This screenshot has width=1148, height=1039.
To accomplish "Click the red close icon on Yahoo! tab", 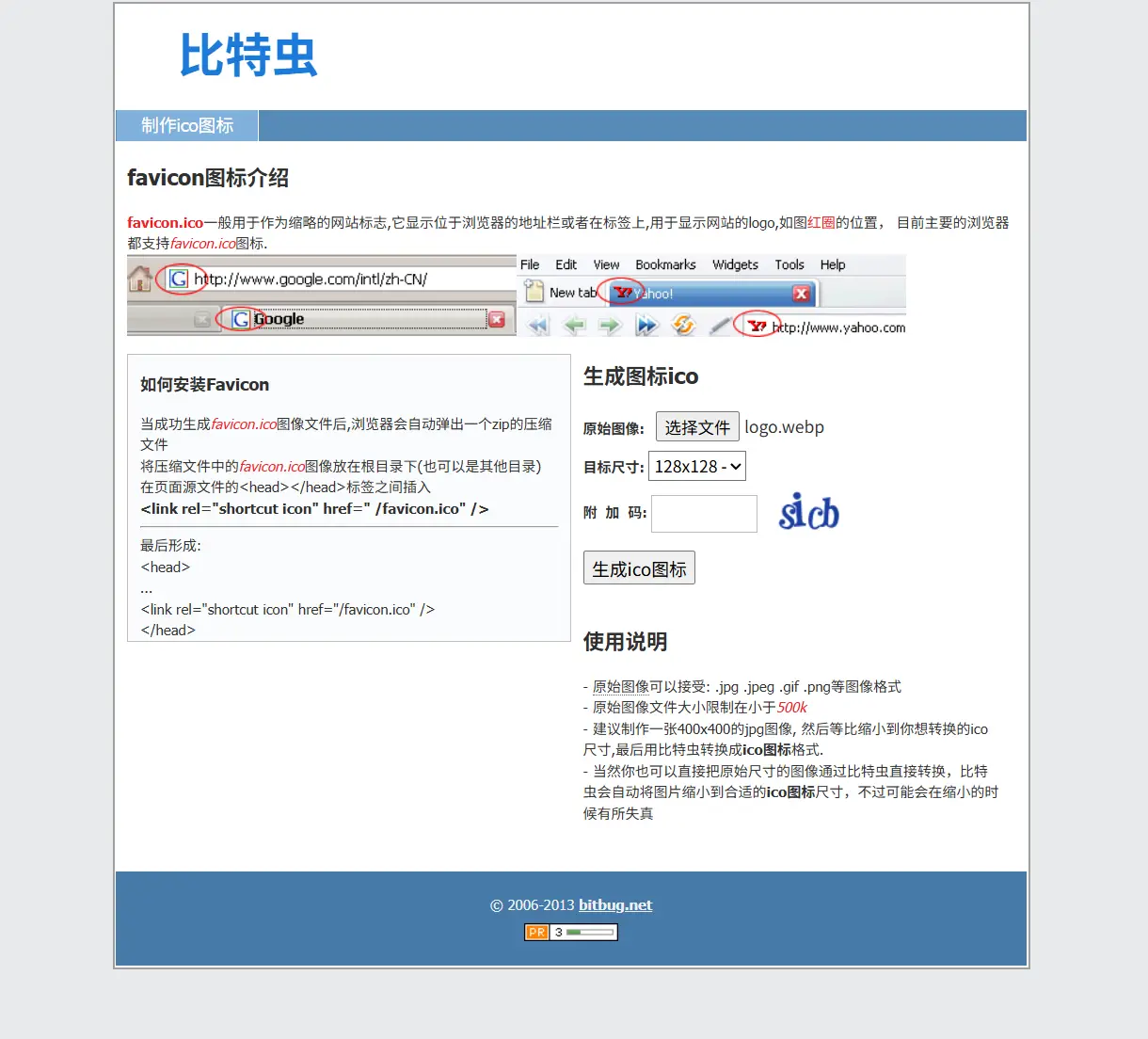I will [x=801, y=294].
